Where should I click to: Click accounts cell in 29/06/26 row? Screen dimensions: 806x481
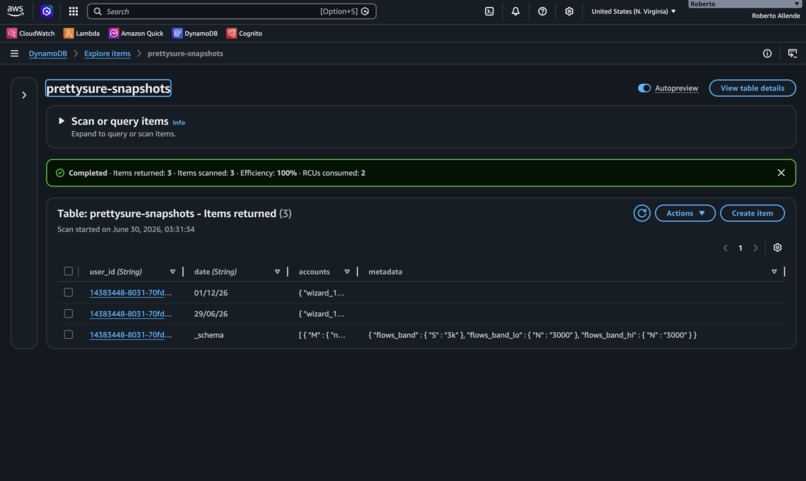(x=321, y=314)
